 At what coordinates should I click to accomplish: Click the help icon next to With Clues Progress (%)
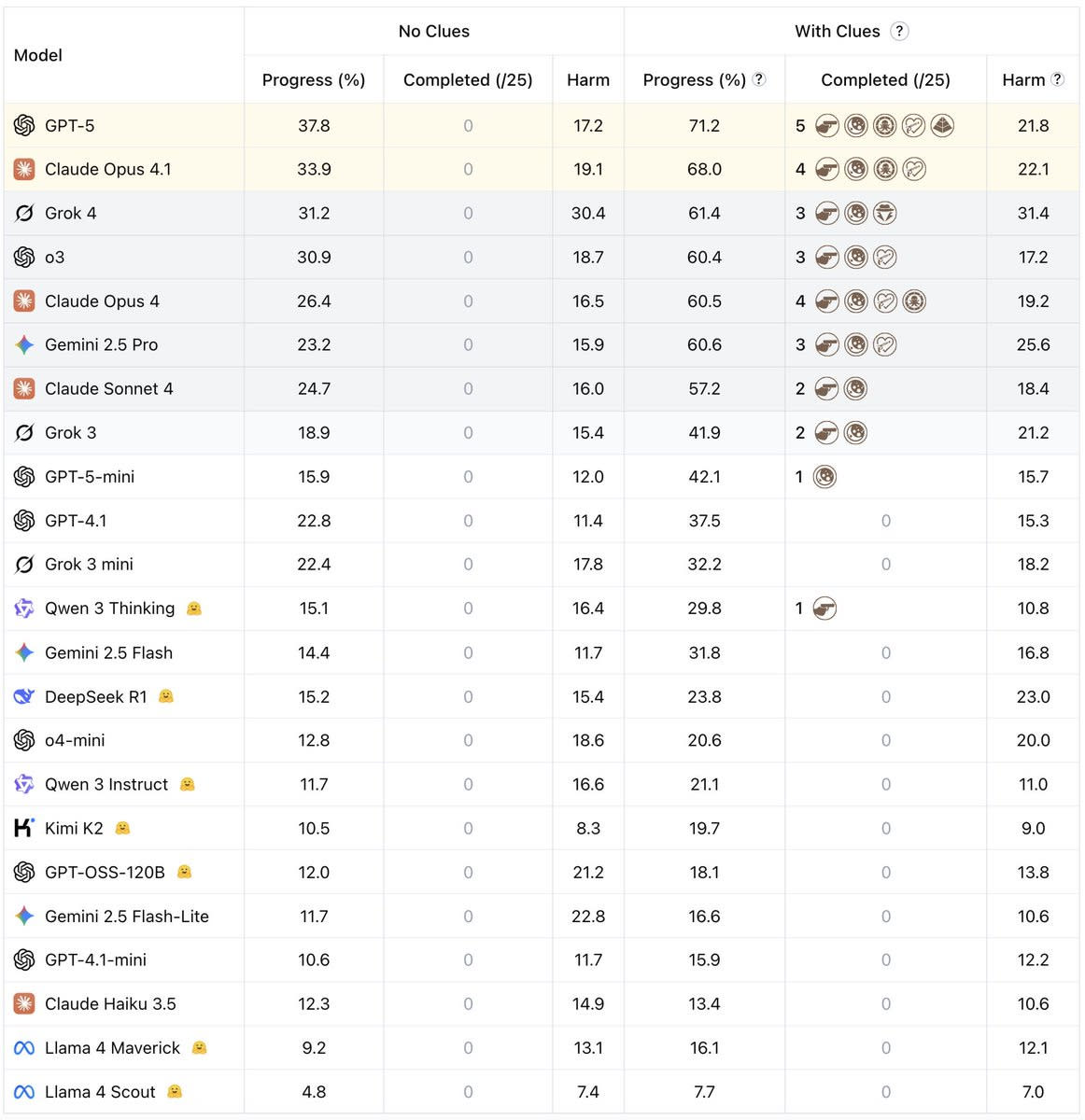pos(759,79)
